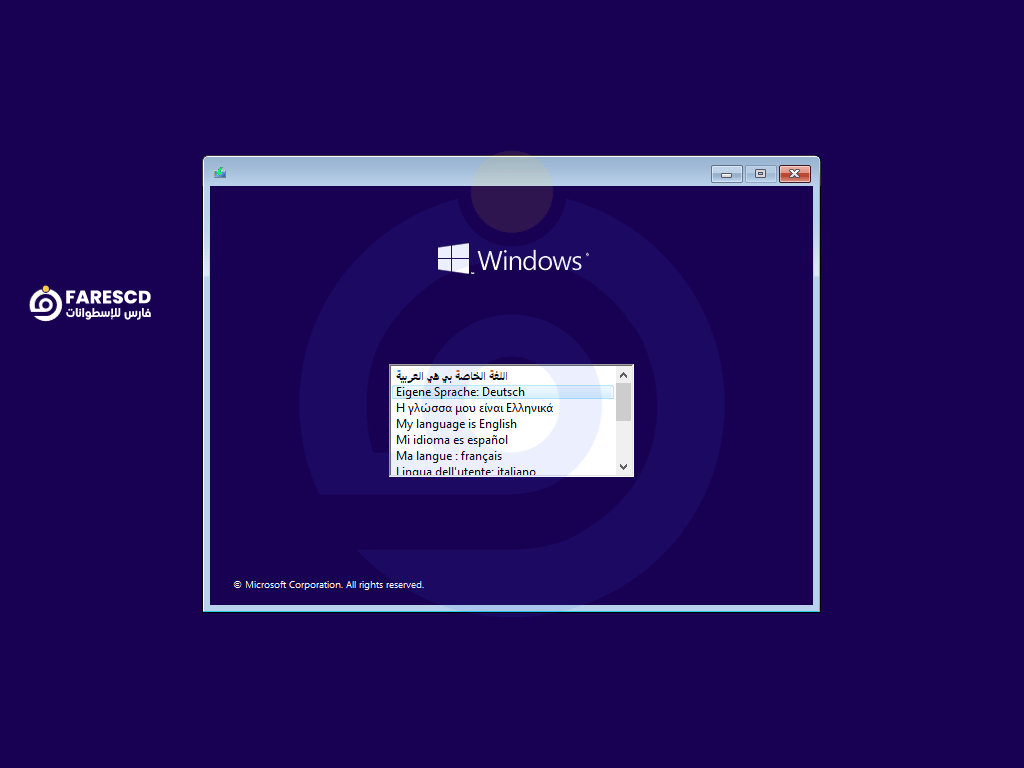Click the language list scrollbar thumb
1024x768 pixels.
point(623,402)
